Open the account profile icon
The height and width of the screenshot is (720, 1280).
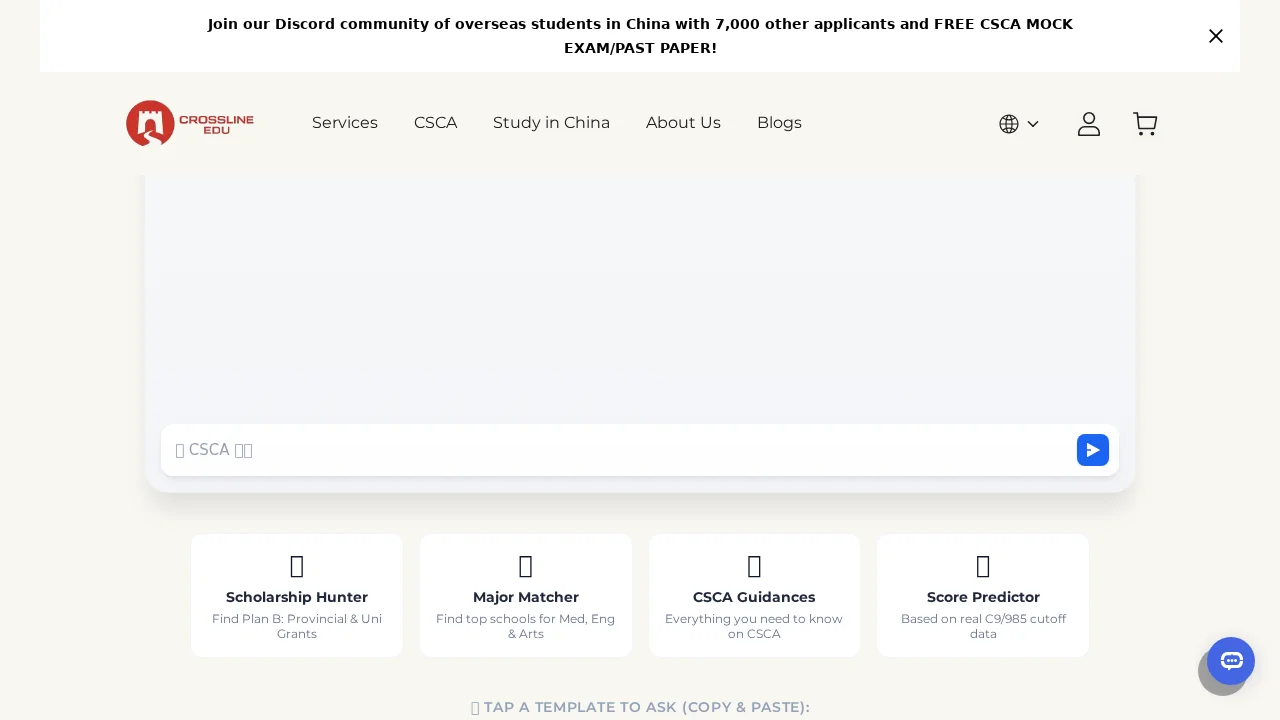tap(1088, 123)
